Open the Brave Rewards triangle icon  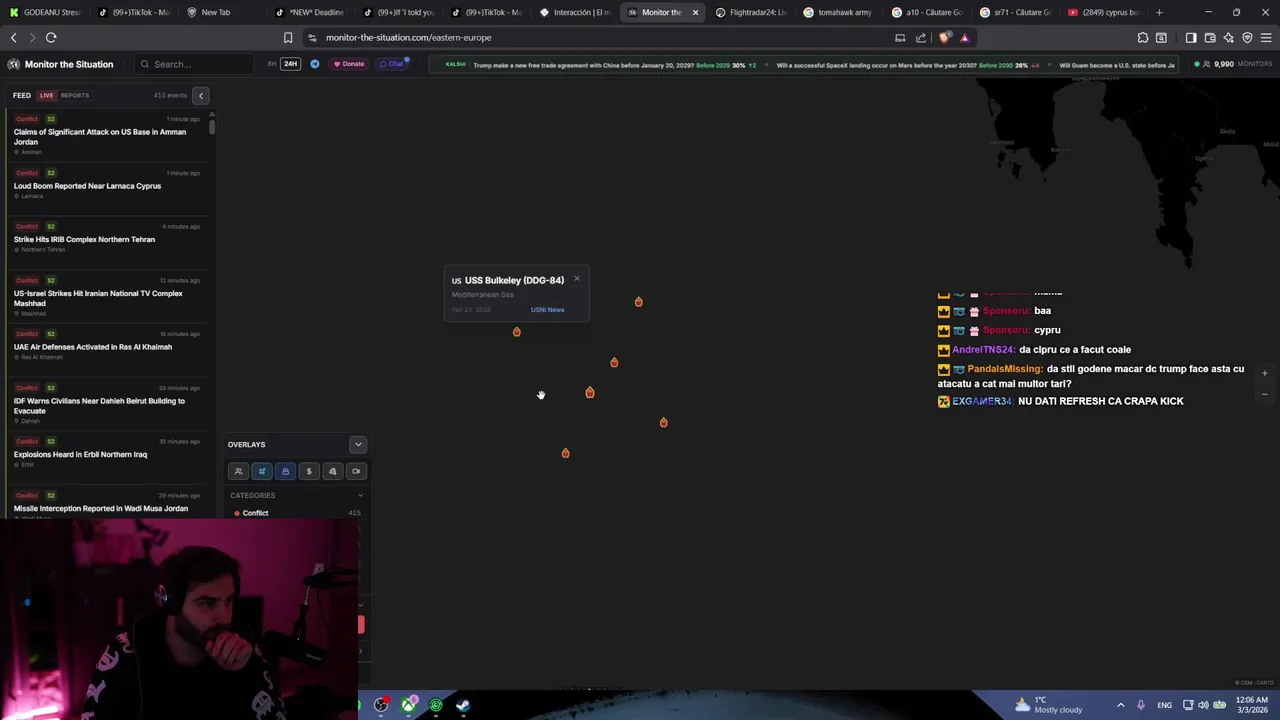click(964, 38)
